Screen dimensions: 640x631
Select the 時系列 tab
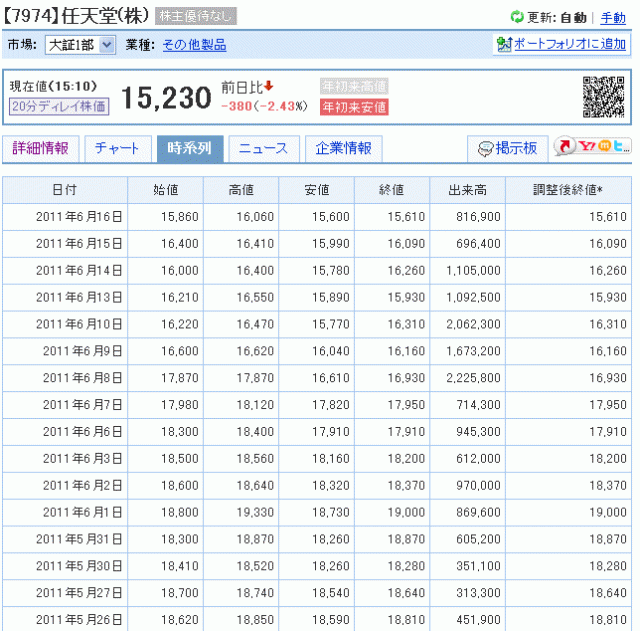click(190, 149)
